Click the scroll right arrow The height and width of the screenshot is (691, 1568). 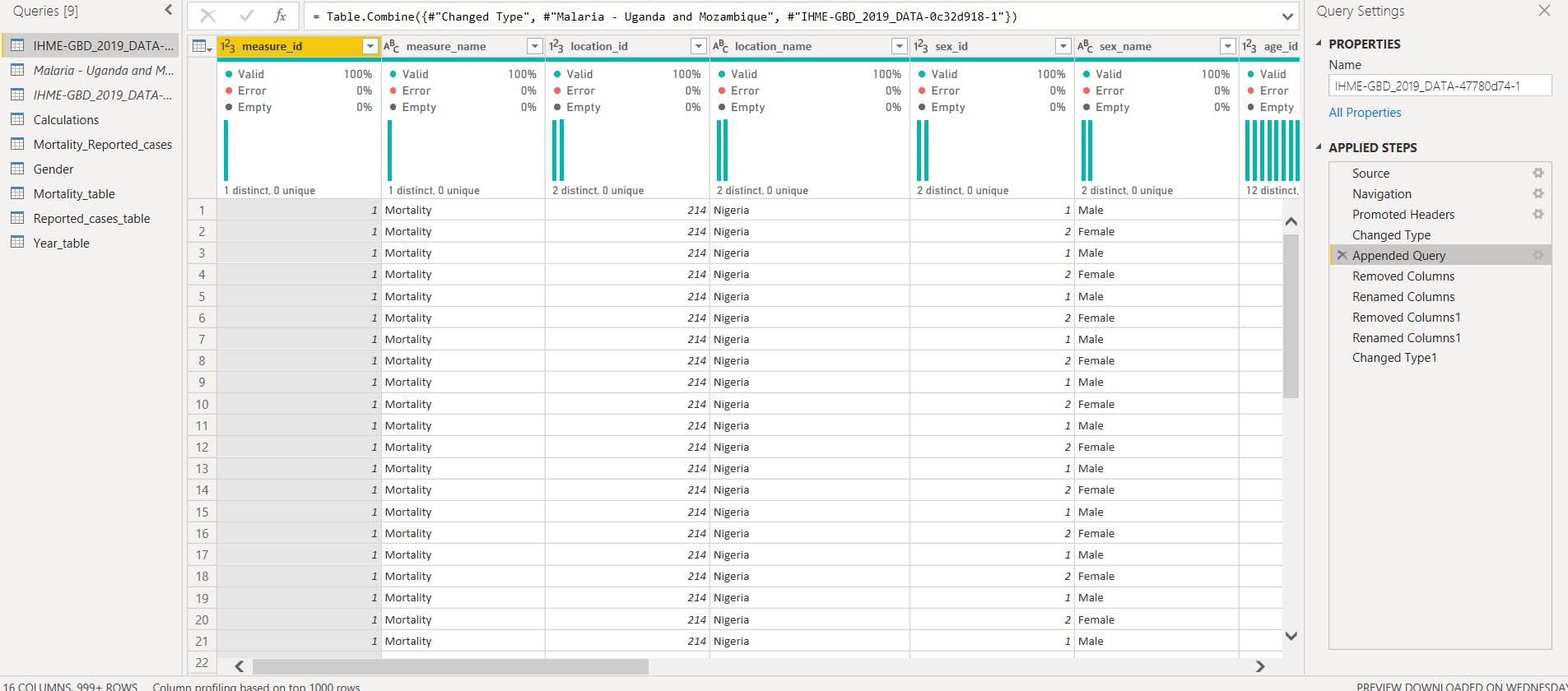coord(1260,666)
